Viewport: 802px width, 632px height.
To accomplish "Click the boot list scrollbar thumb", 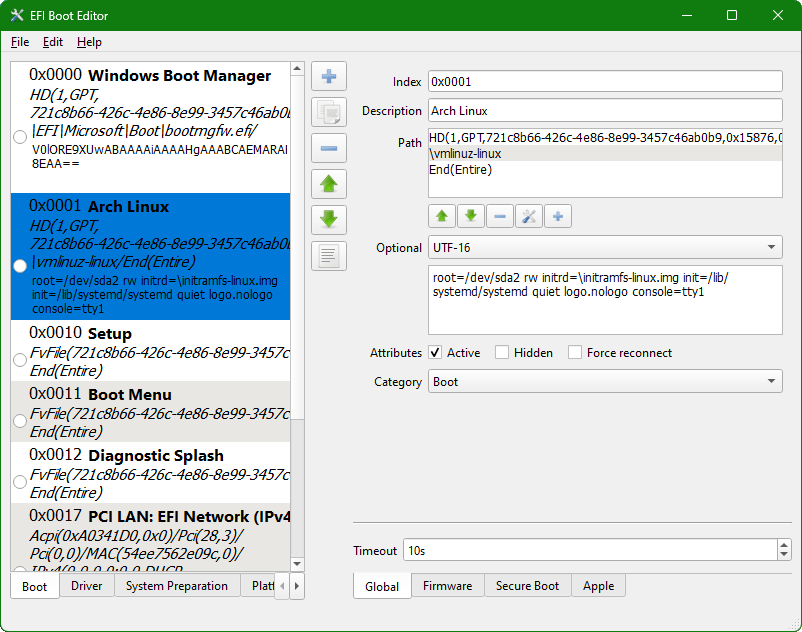I will pyautogui.click(x=297, y=248).
